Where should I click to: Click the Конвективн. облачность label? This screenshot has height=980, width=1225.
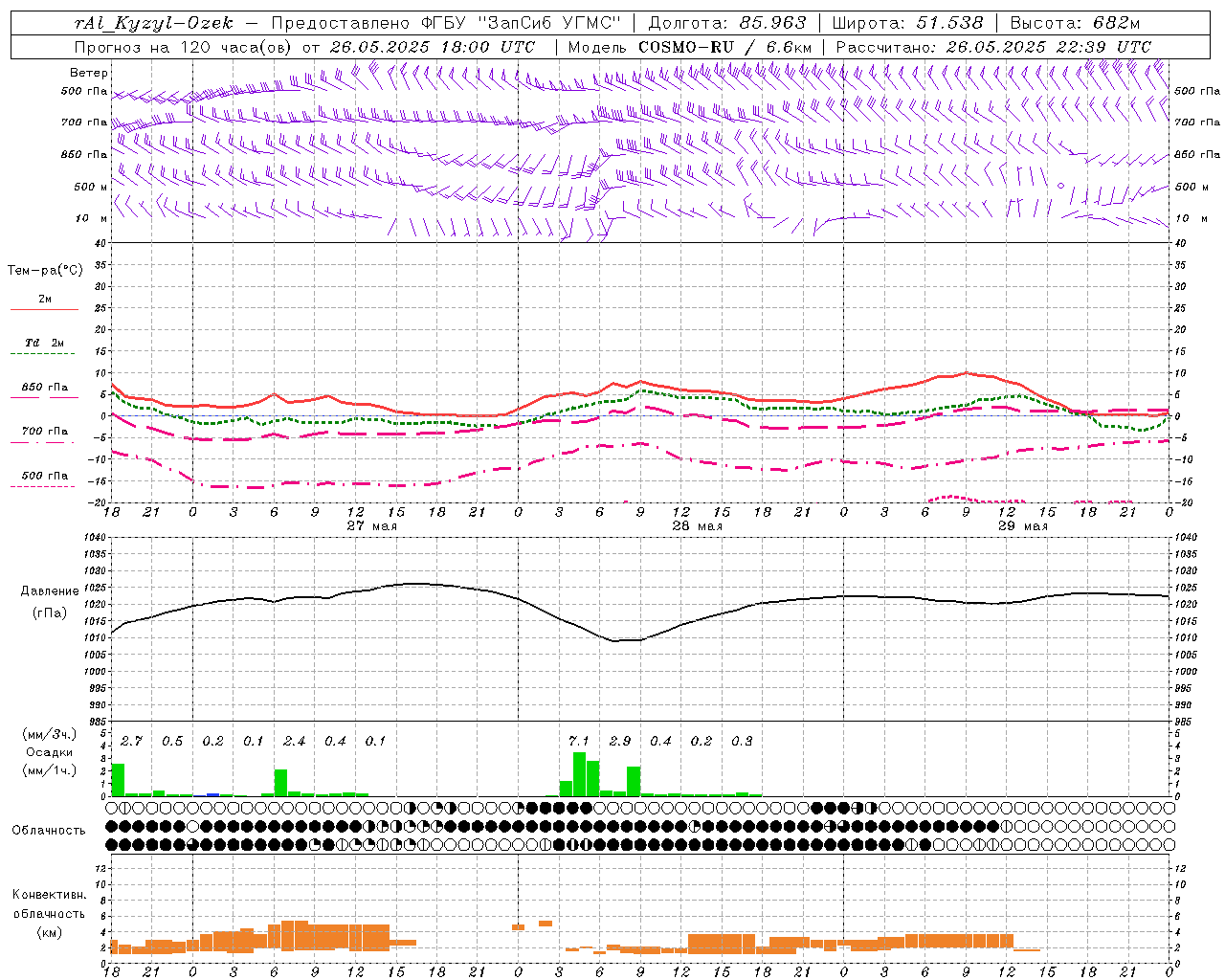pyautogui.click(x=49, y=904)
